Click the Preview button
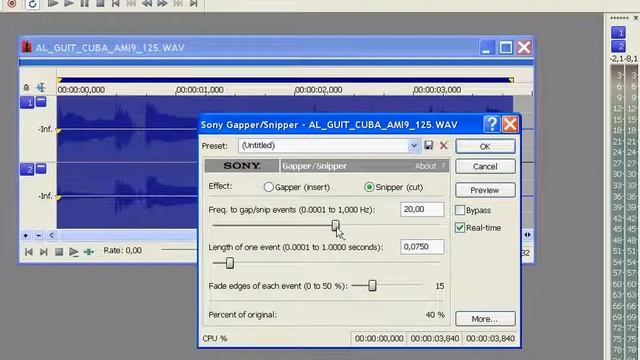This screenshot has height=360, width=640. [x=485, y=190]
